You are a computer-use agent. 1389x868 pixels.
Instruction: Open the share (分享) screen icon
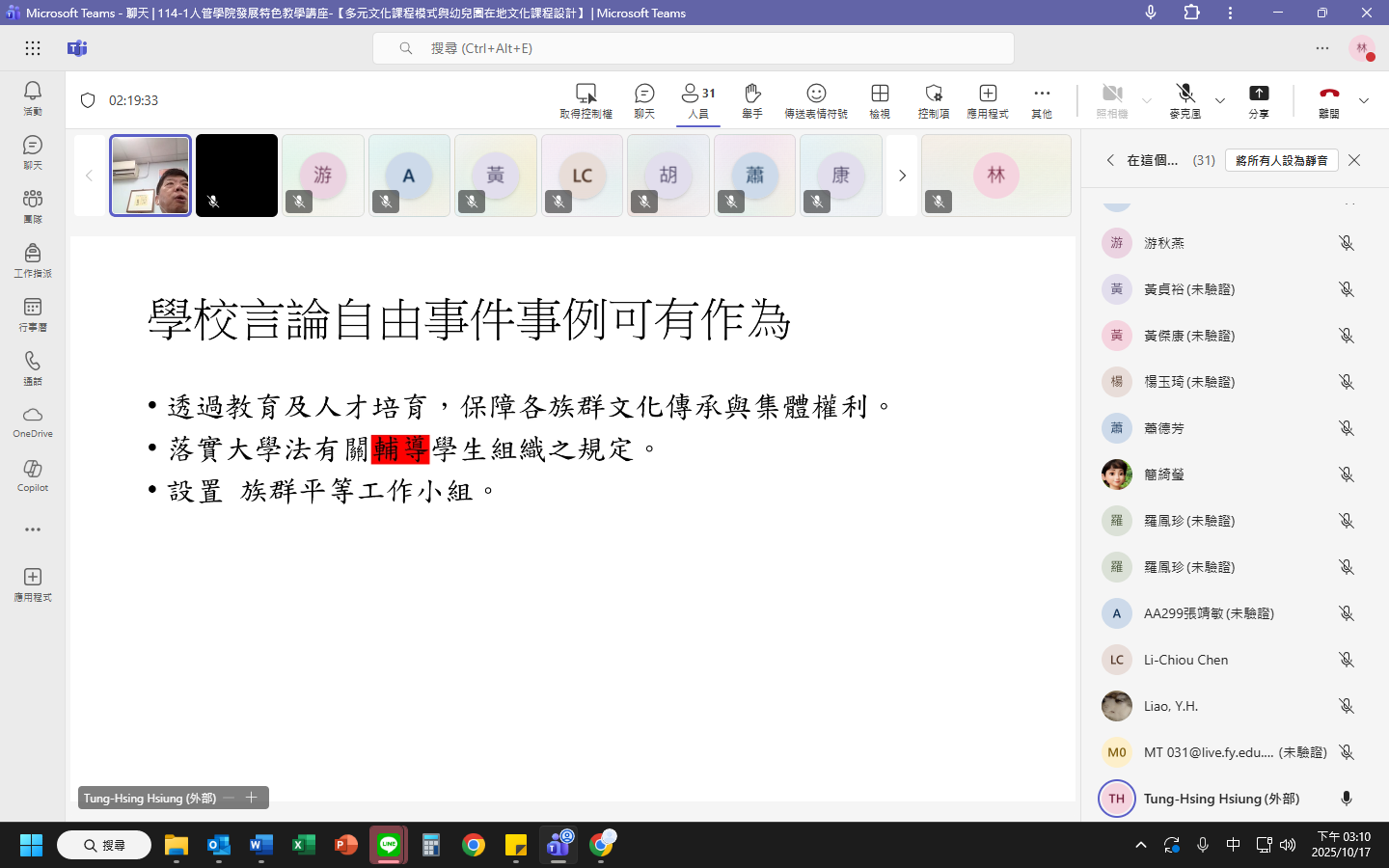[x=1259, y=99]
